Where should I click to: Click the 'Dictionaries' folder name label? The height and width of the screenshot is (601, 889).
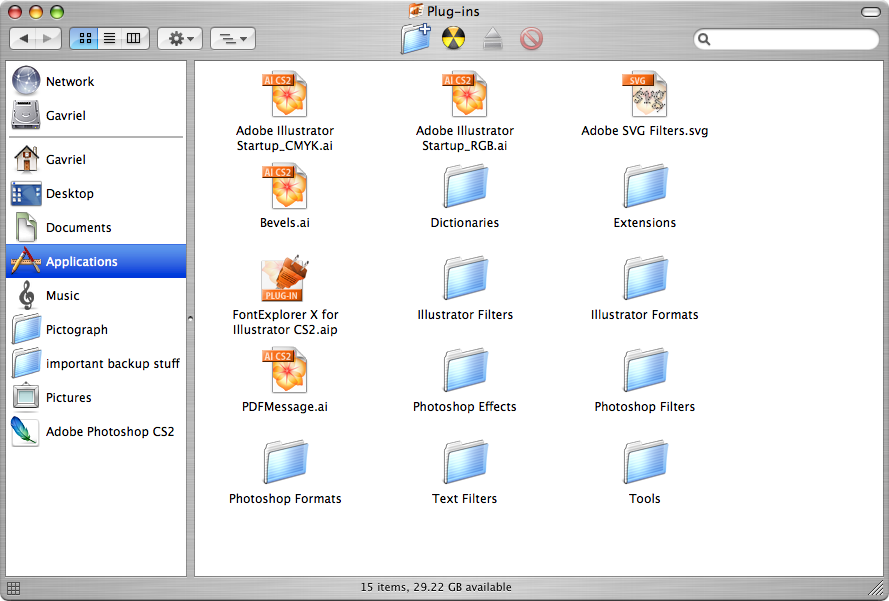tap(465, 223)
